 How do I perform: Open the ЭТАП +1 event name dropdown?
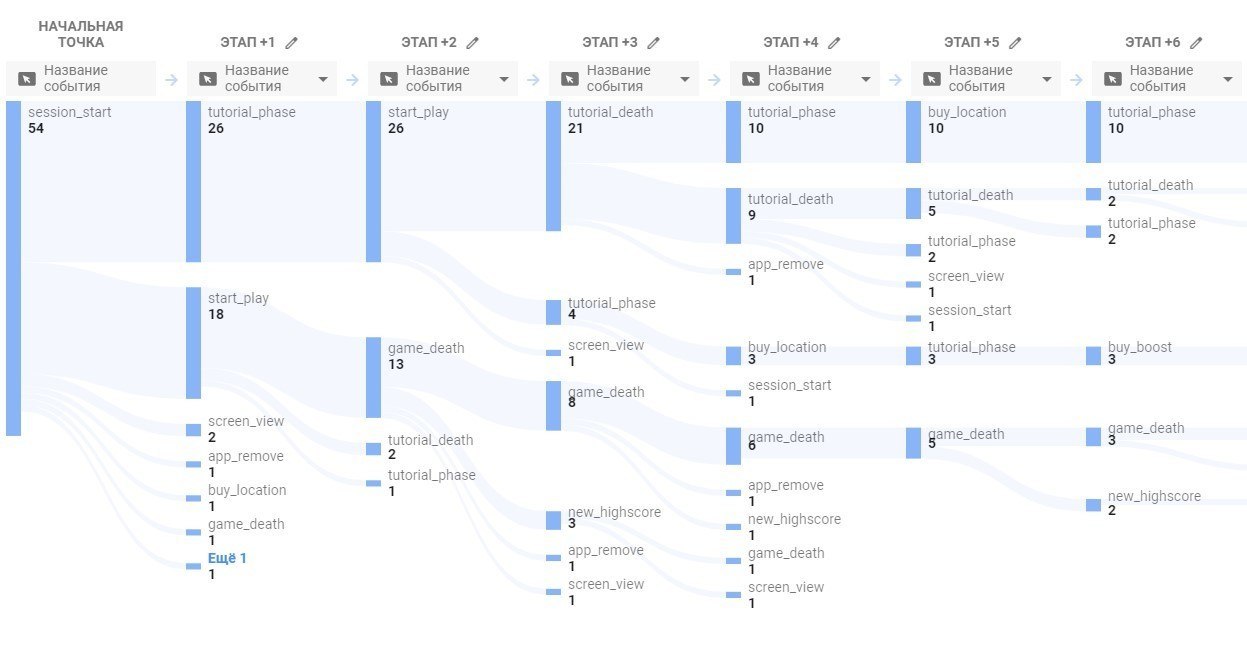[262, 79]
